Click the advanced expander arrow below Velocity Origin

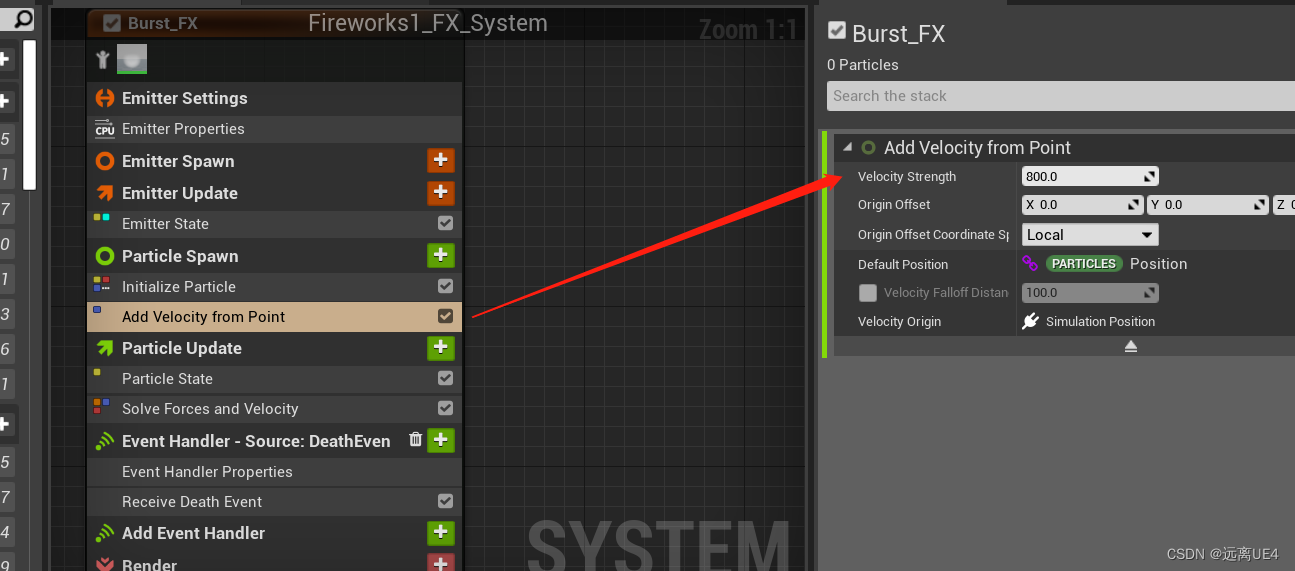pos(1131,346)
